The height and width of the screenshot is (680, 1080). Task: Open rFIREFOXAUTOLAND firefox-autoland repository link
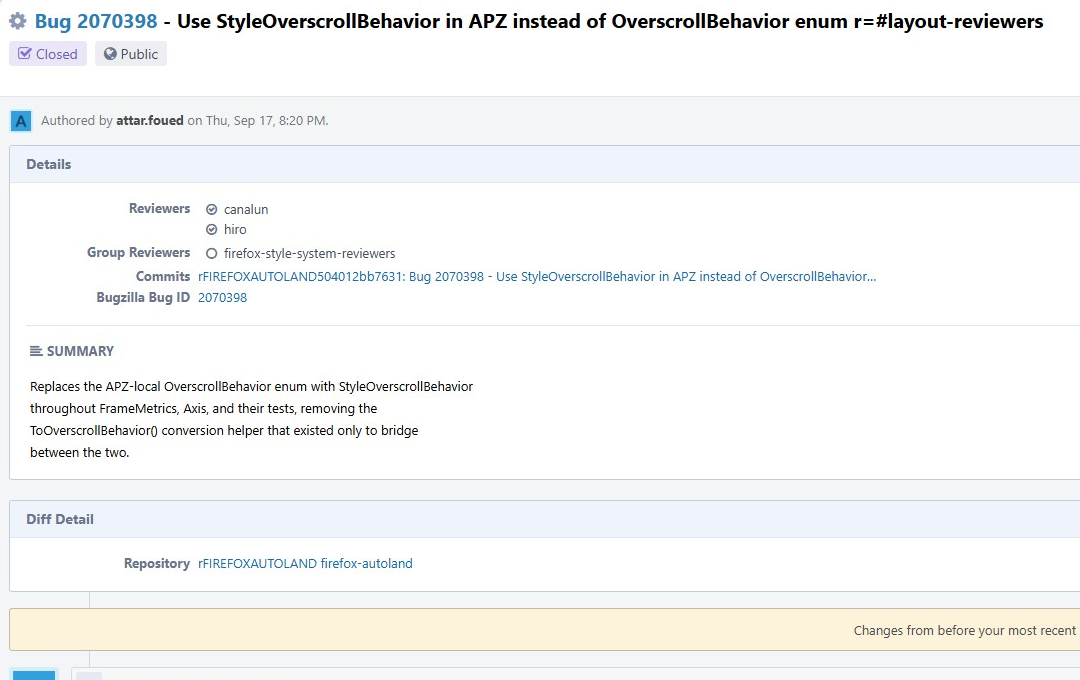(x=305, y=564)
